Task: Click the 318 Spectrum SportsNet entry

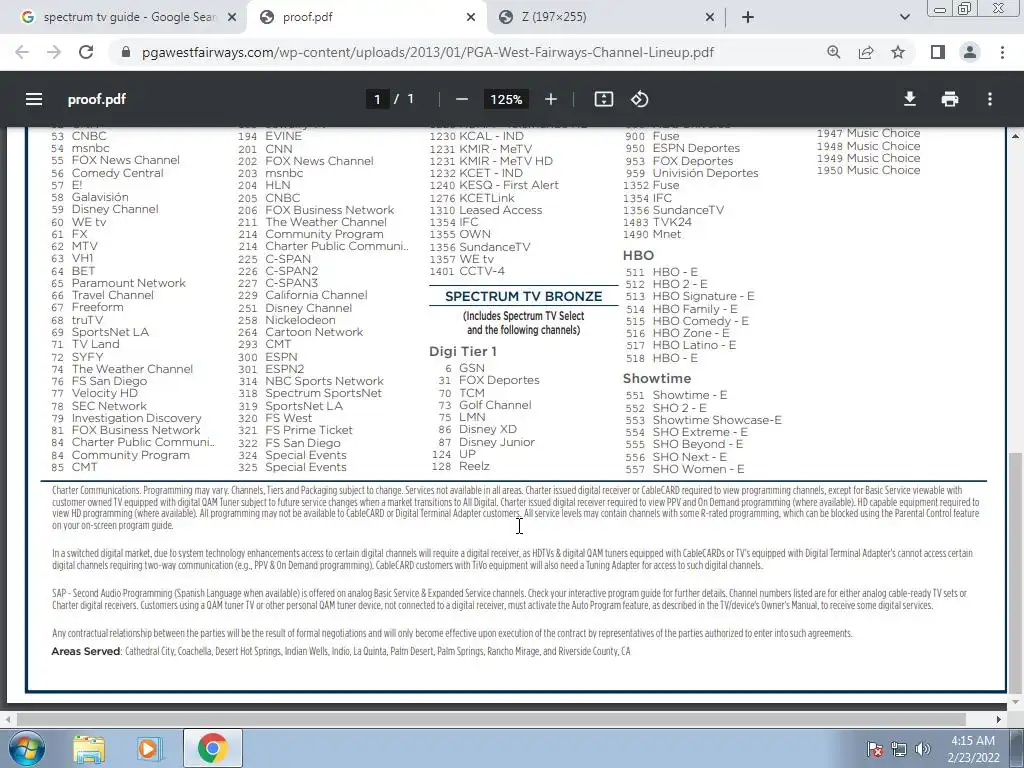Action: point(310,393)
